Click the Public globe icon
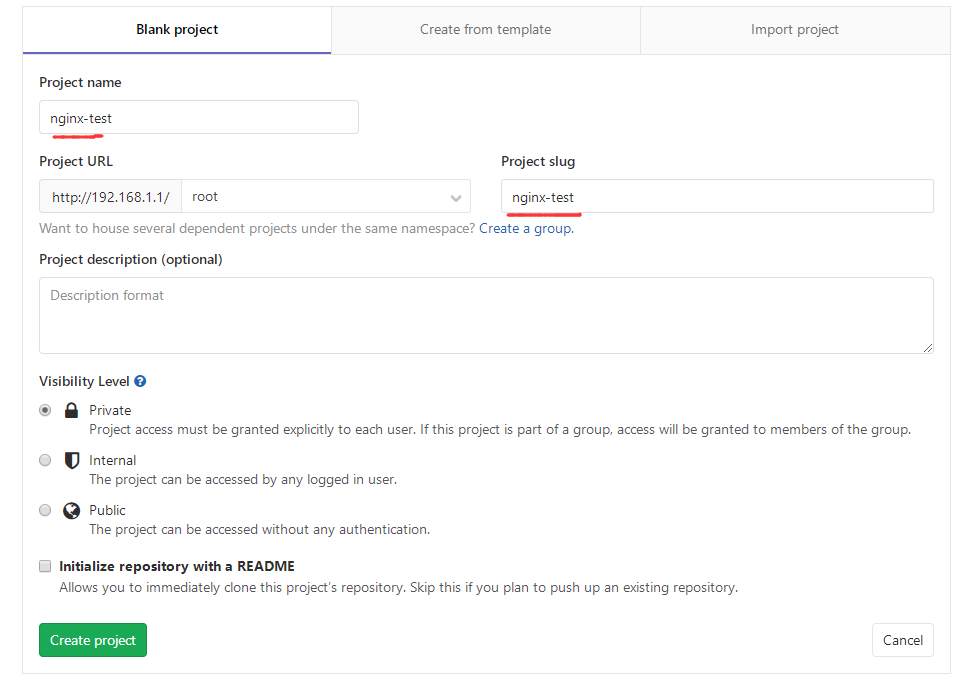The width and height of the screenshot is (973, 679). 71,510
